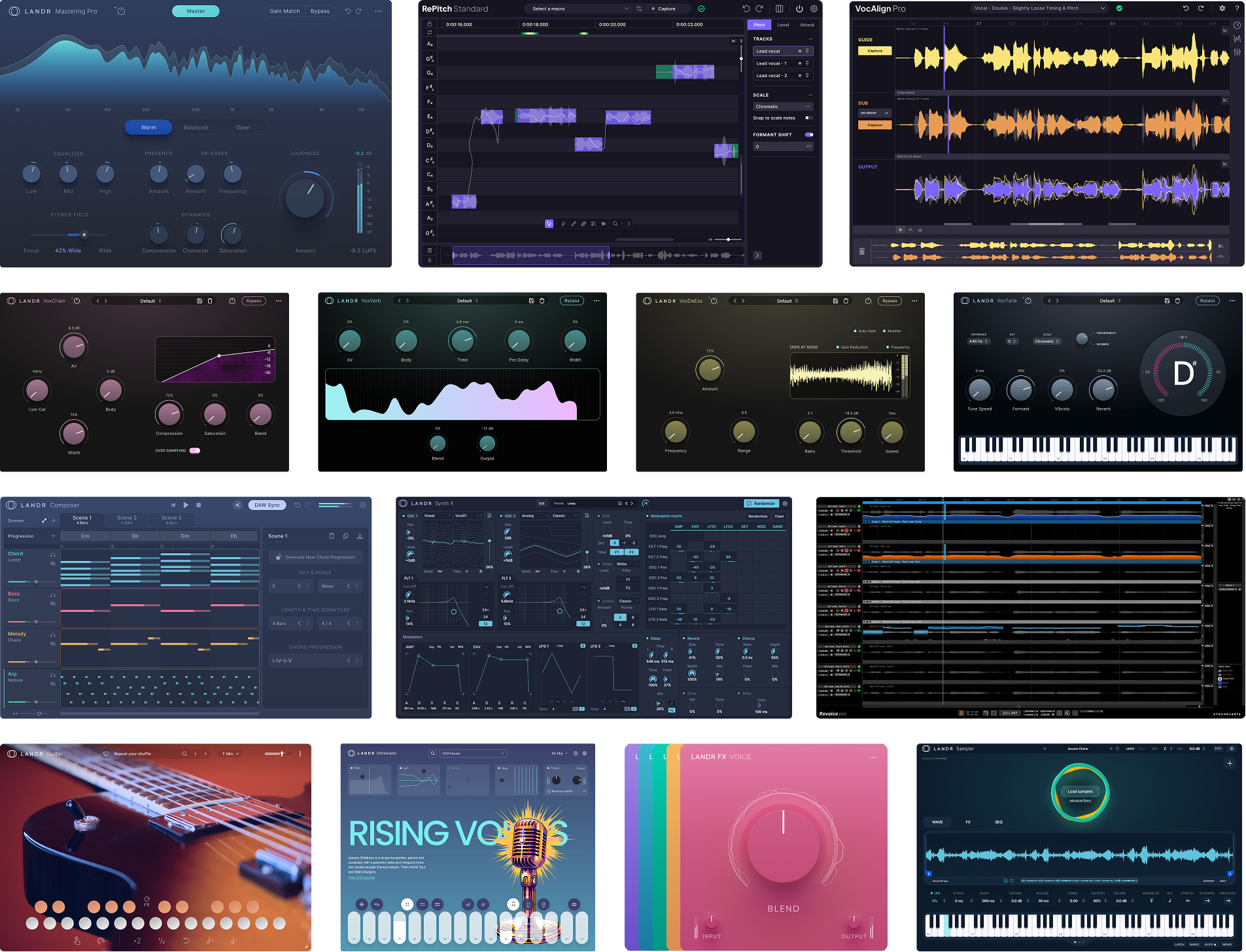Click the RePitch undo arrow

(746, 9)
